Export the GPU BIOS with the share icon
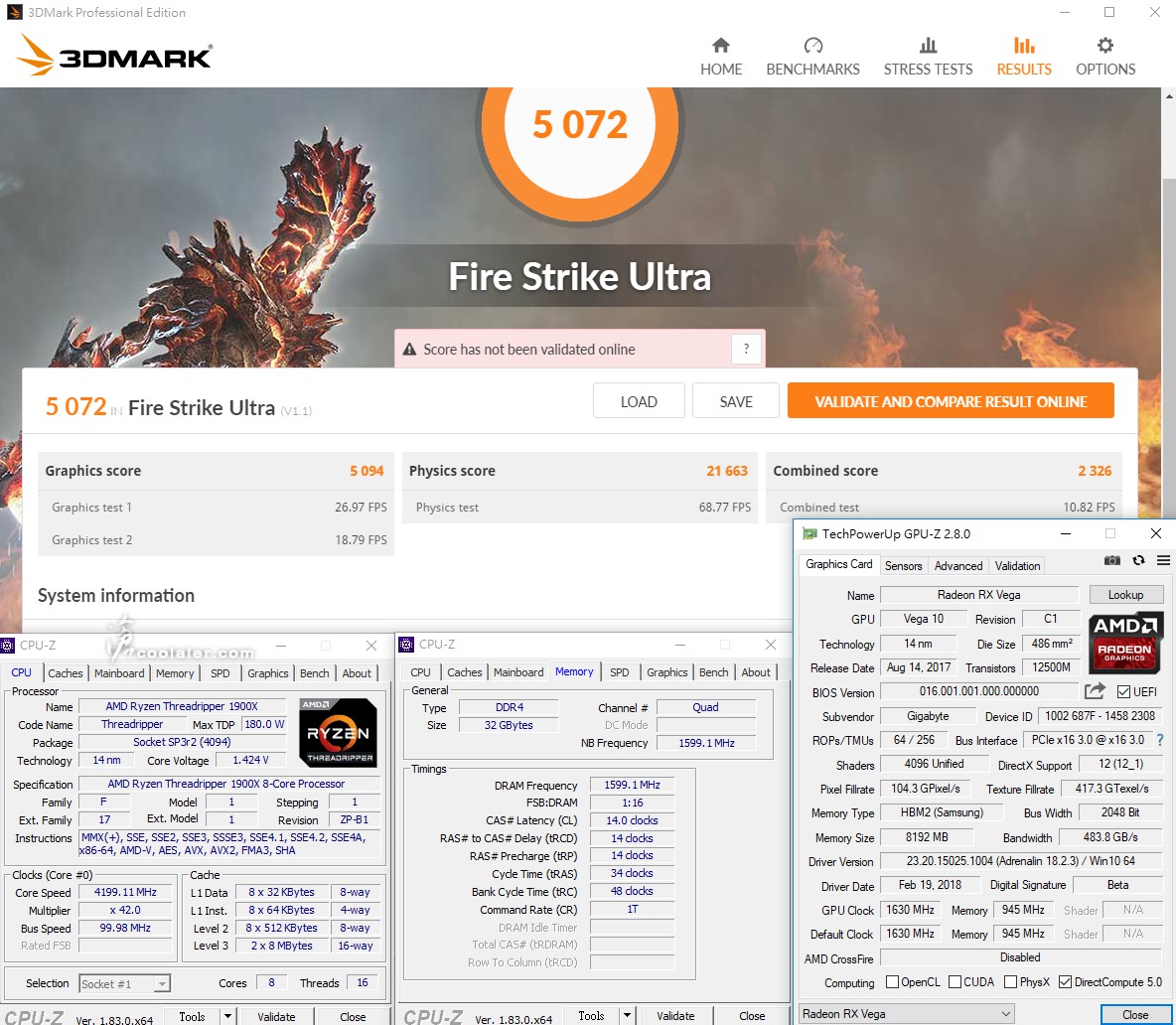 click(x=1095, y=690)
